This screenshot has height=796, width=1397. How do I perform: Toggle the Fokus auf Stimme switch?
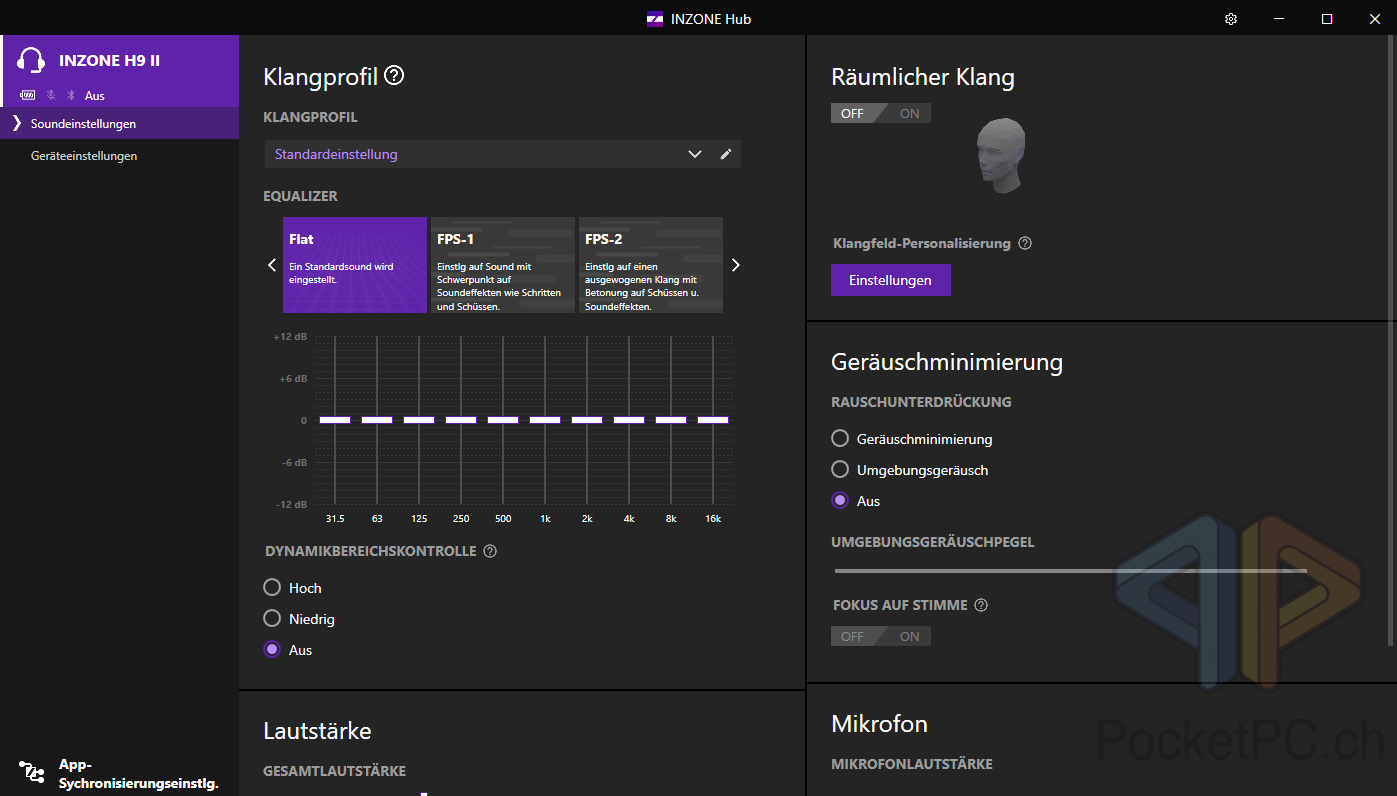coord(880,636)
